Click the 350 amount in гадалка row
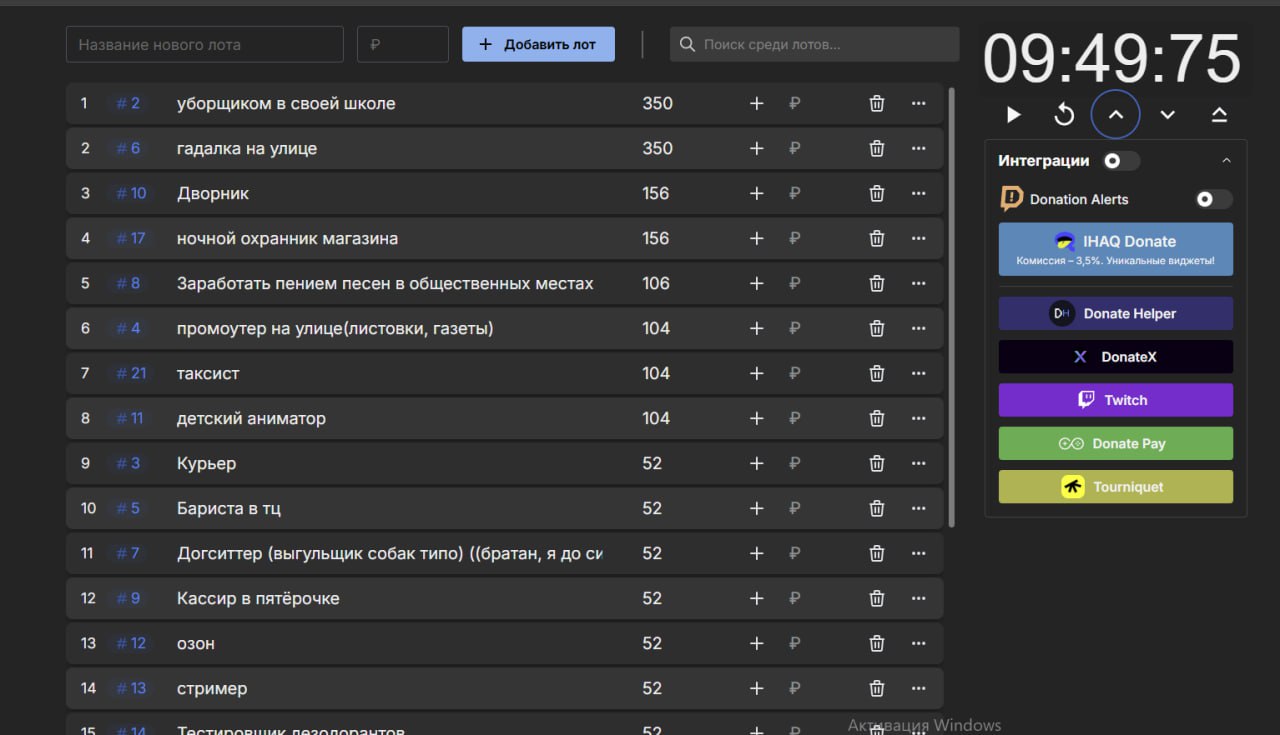 click(x=657, y=148)
